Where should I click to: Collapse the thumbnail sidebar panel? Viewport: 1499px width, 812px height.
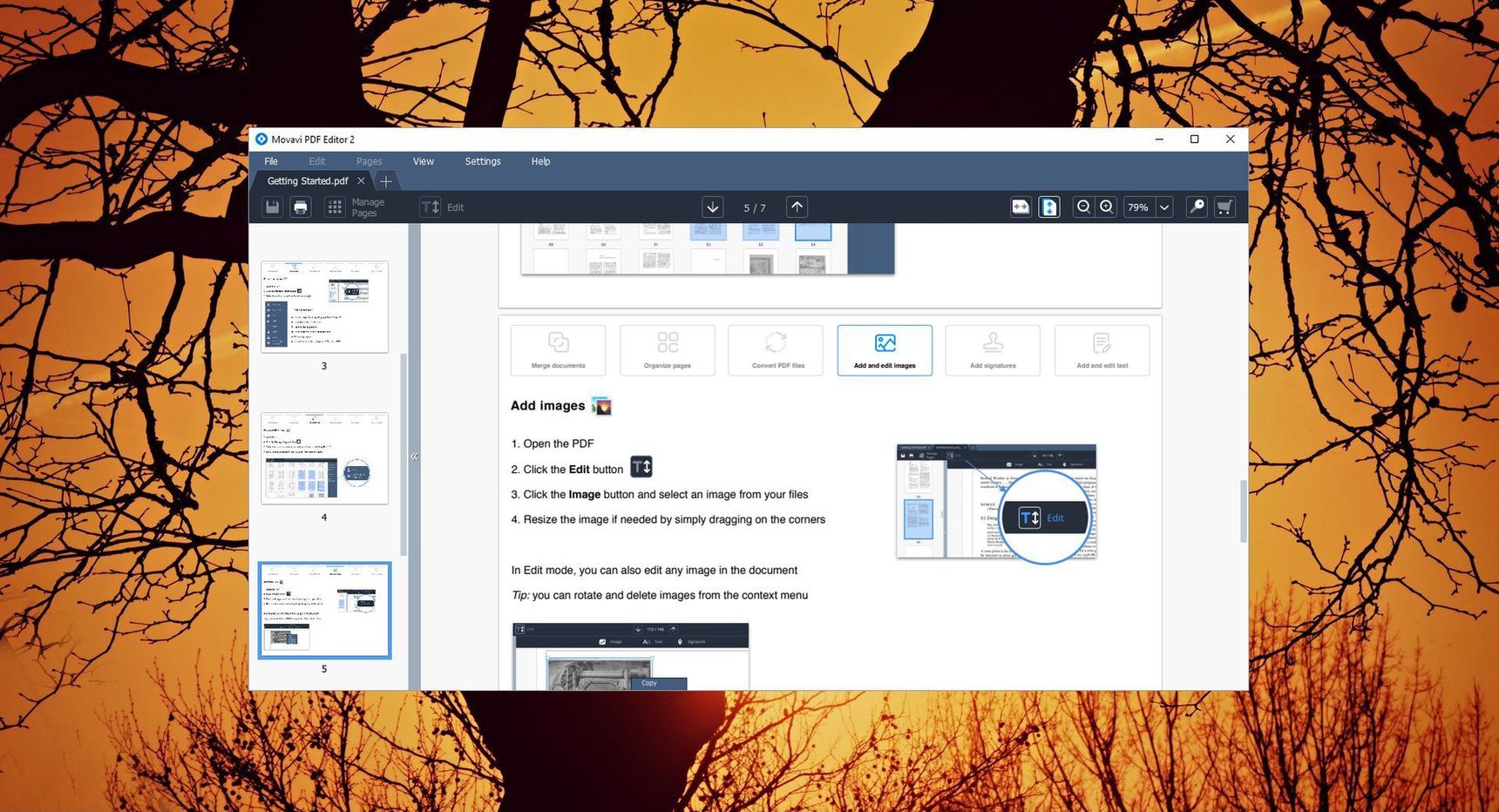[414, 457]
